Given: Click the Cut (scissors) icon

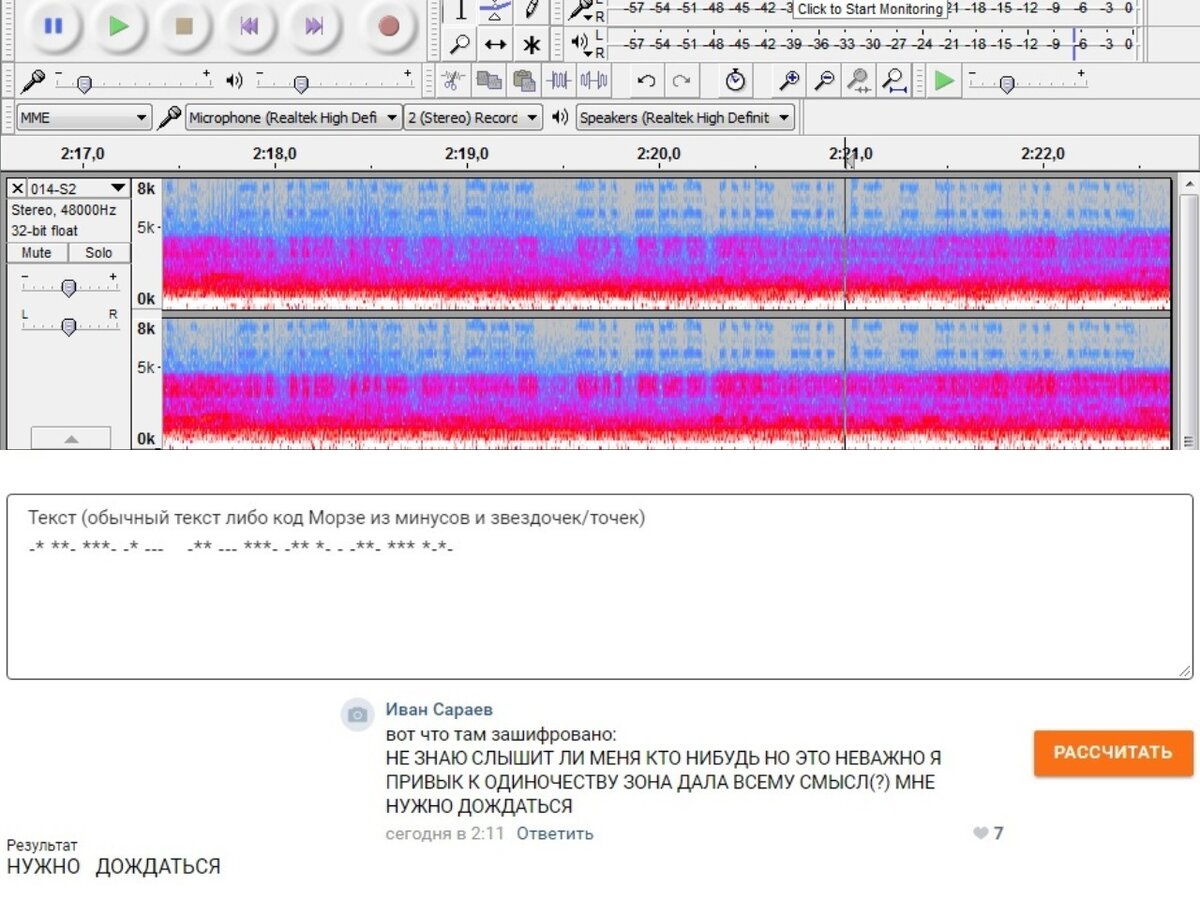Looking at the screenshot, I should click(x=453, y=80).
